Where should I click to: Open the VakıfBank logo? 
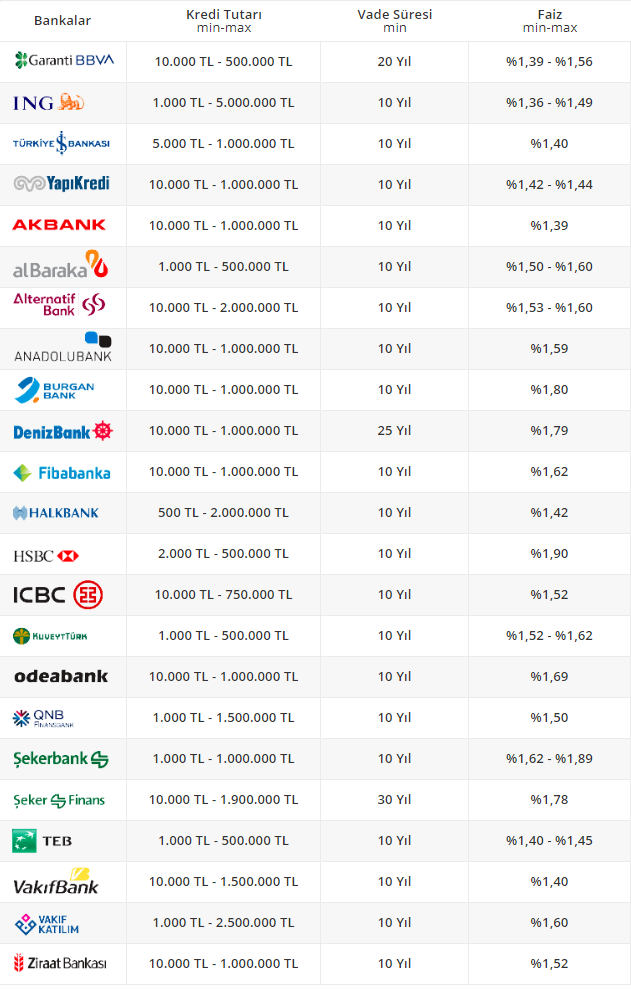pos(56,882)
